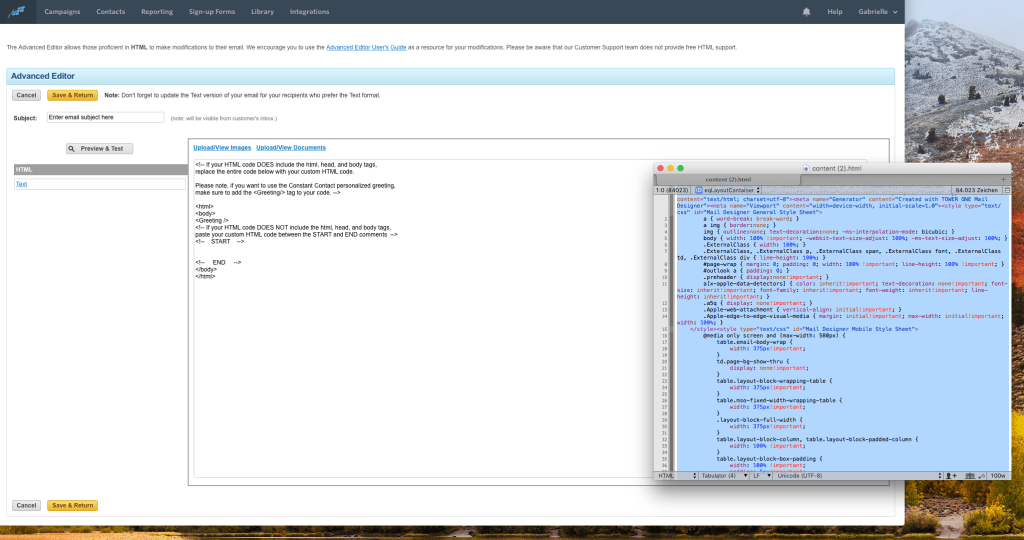The height and width of the screenshot is (540, 1024).
Task: Click the 84.023 Zeichen character count
Action: click(x=977, y=190)
